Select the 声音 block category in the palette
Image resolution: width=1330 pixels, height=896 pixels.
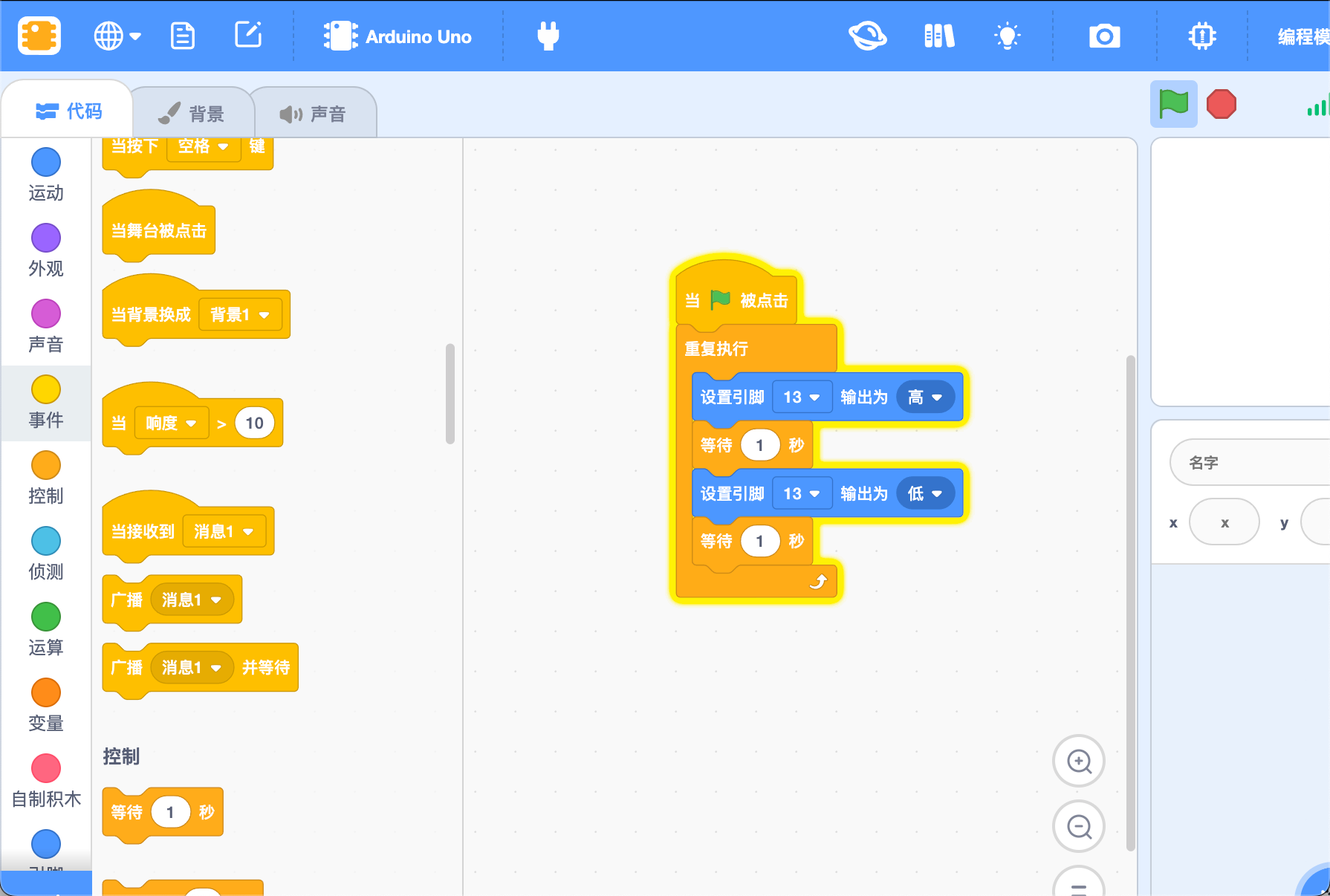click(46, 327)
